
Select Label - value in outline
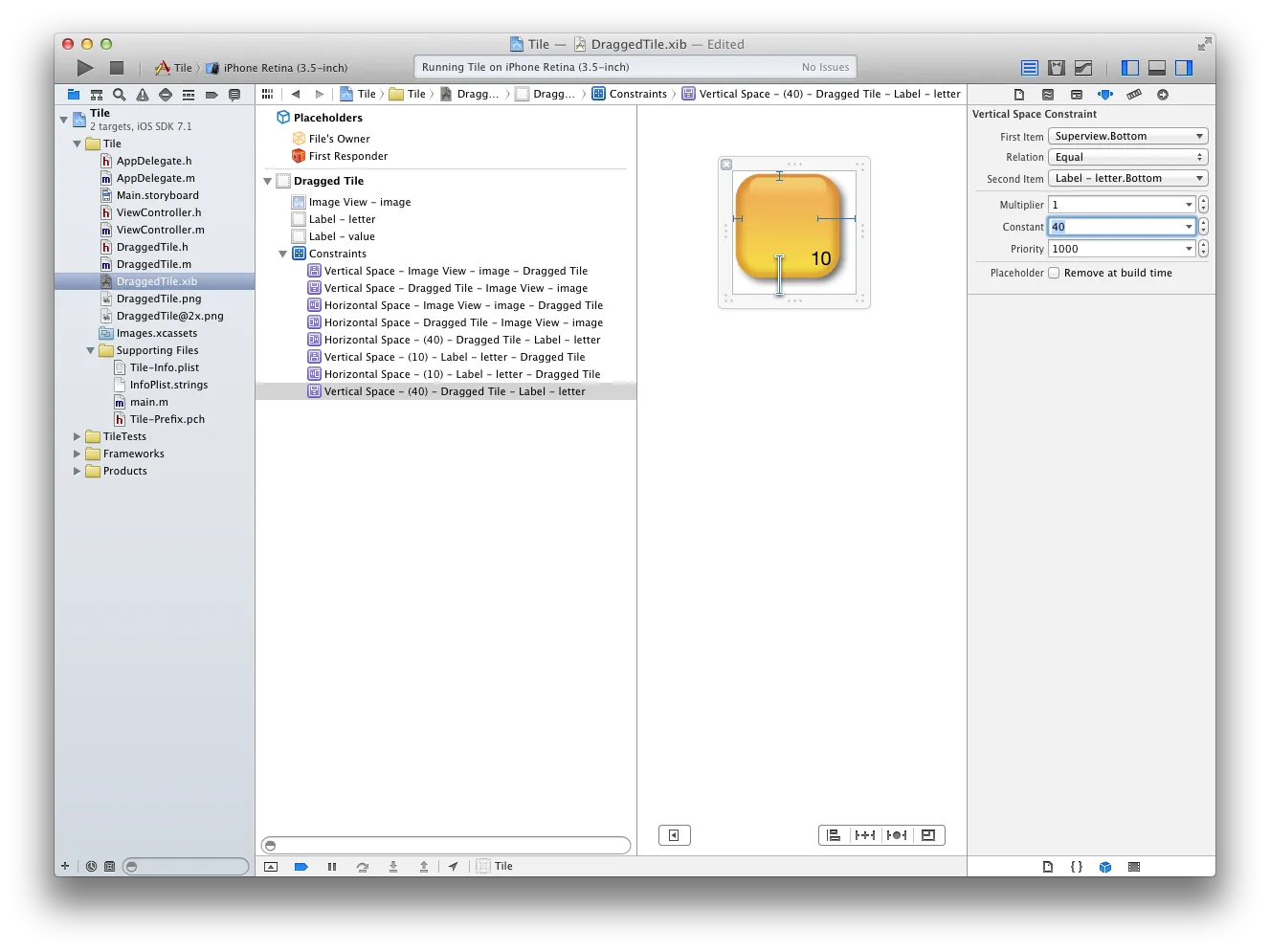(x=342, y=236)
